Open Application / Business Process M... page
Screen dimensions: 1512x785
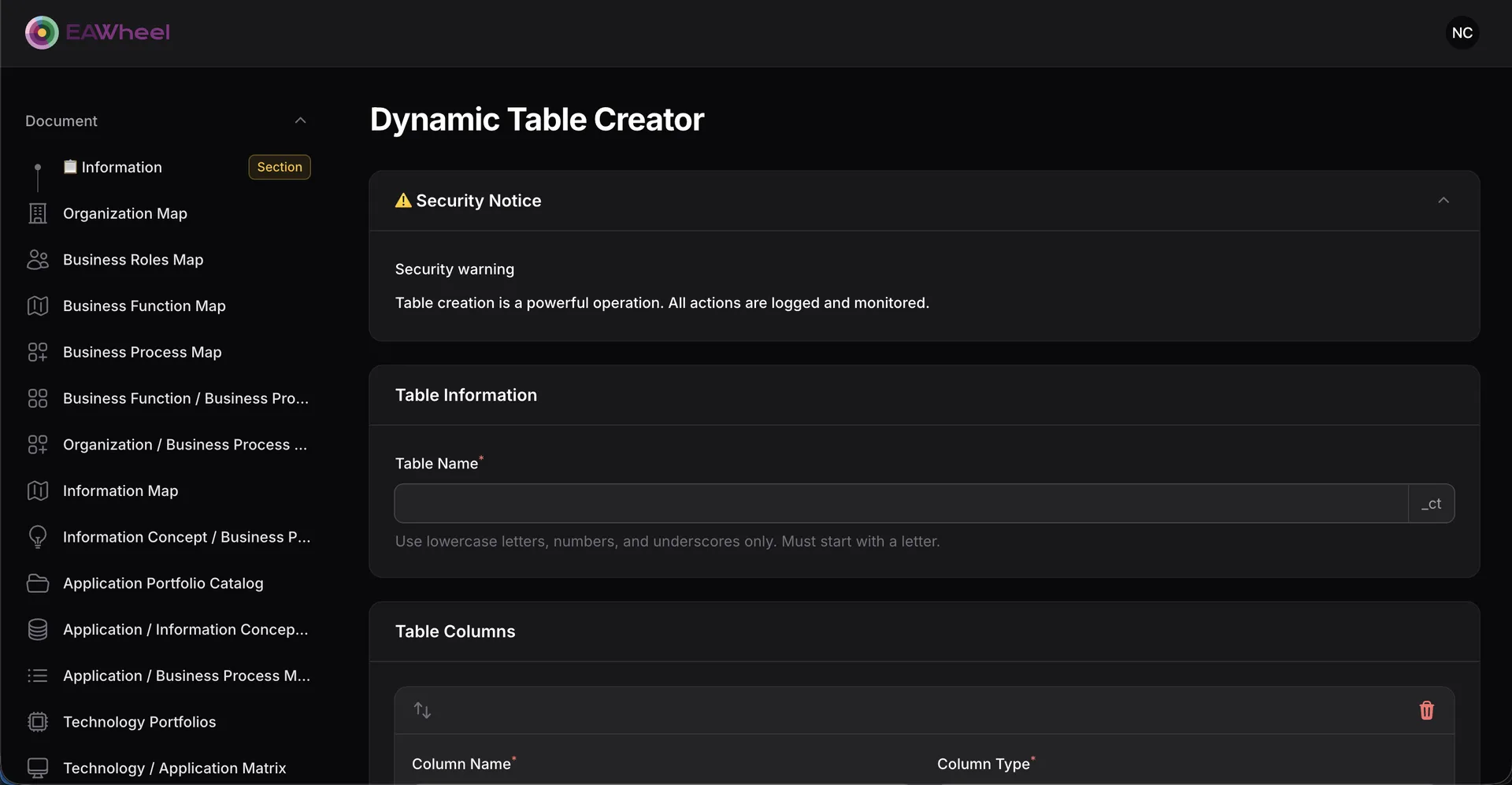(x=187, y=676)
